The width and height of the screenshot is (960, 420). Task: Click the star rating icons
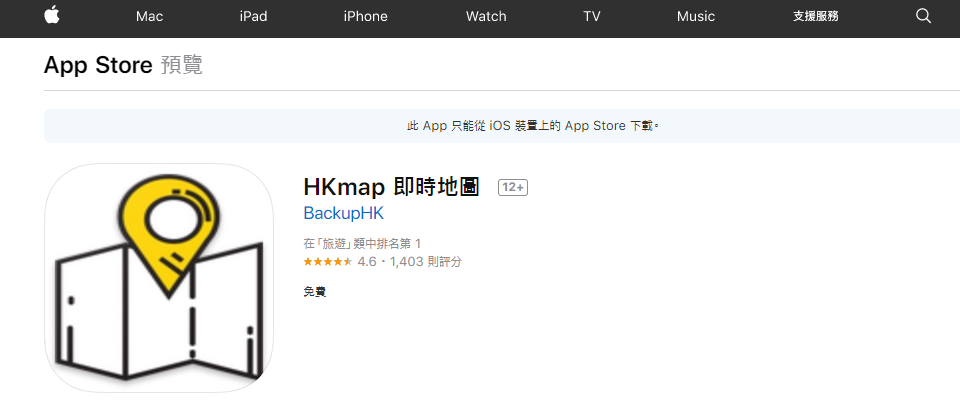coord(328,262)
